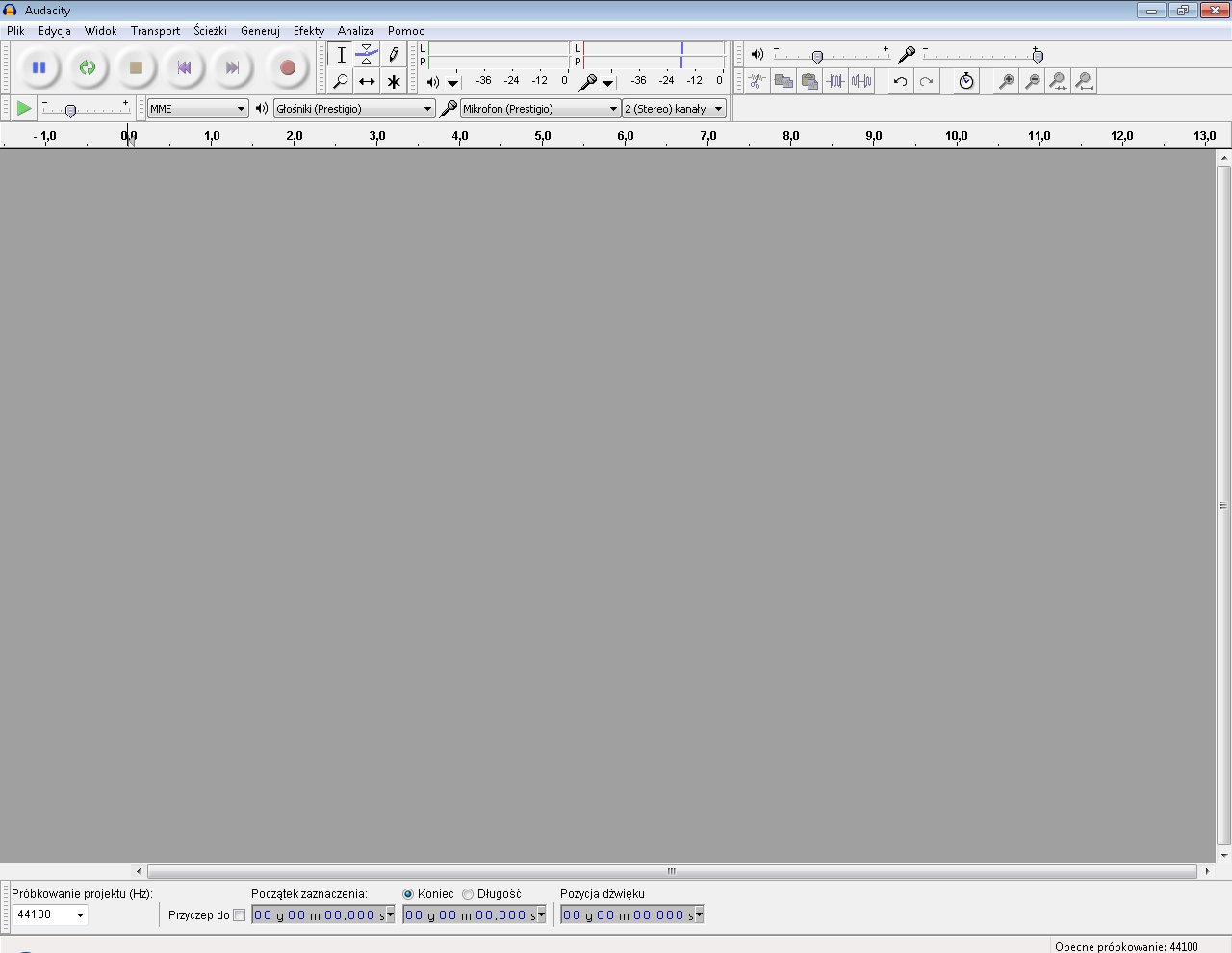Image resolution: width=1232 pixels, height=953 pixels.
Task: Open the Mikrofon (Prestigio) input dropdown
Action: tap(540, 109)
